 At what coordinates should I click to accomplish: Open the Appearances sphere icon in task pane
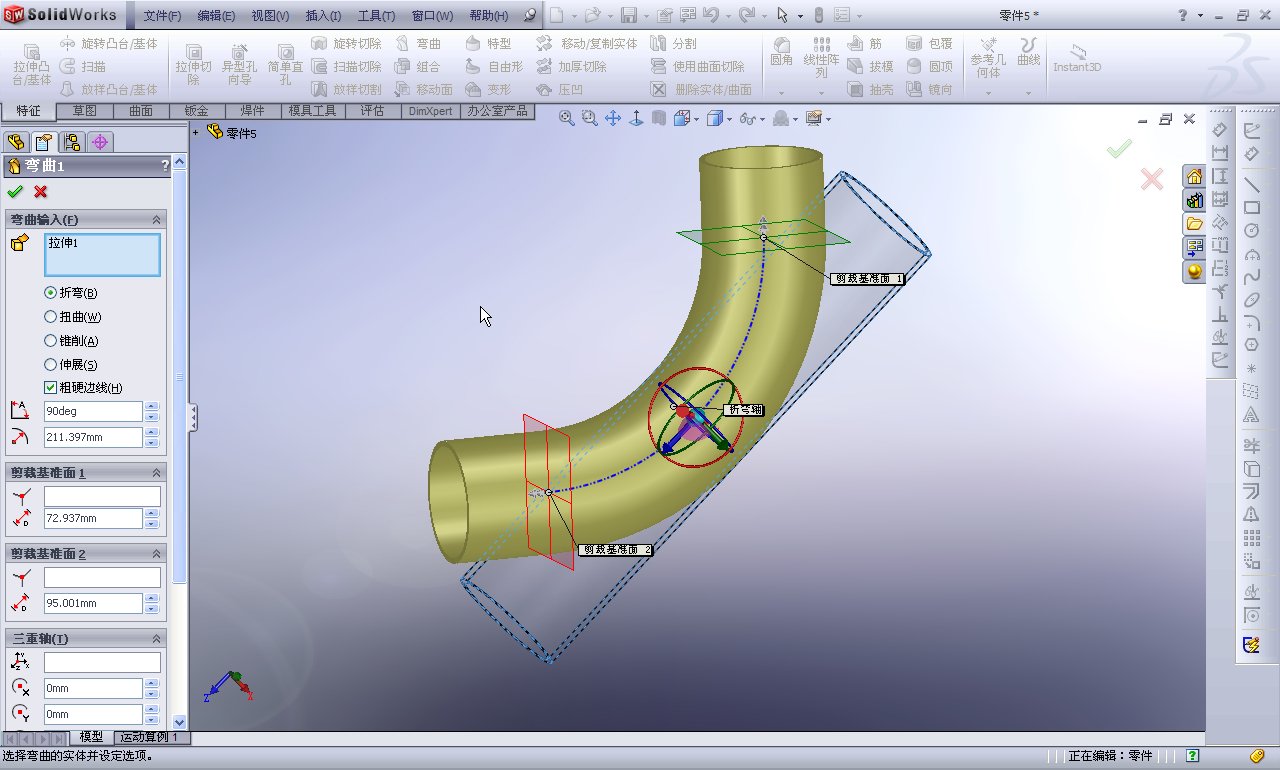[1194, 272]
